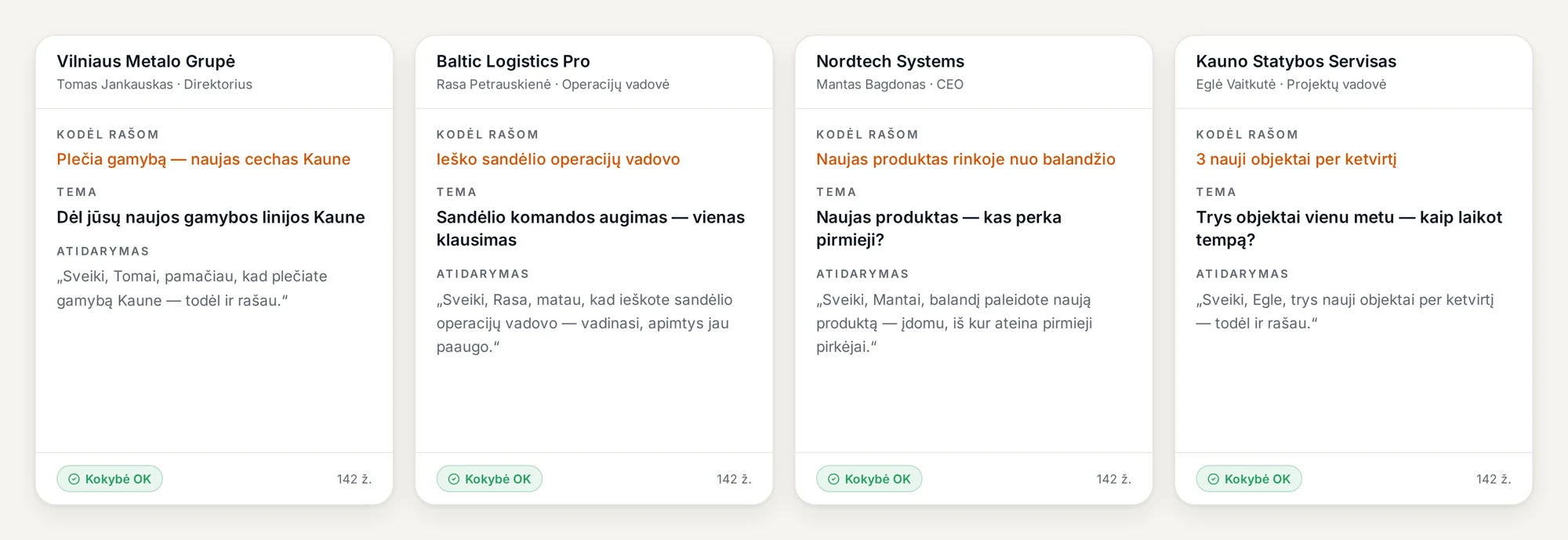Screen dimensions: 1568x540
Task: Click the check icon in Baltic Logistics Pro quality badge
Action: click(x=454, y=479)
